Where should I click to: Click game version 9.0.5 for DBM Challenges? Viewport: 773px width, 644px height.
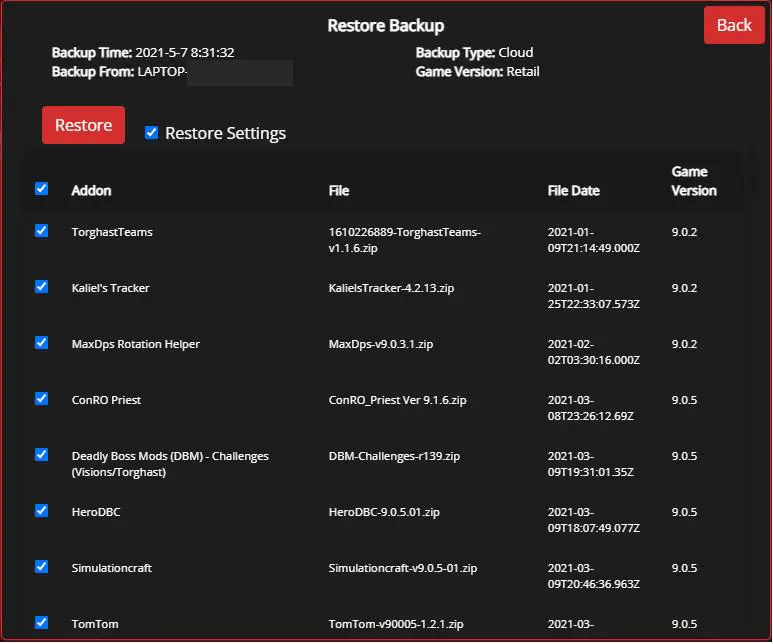(684, 456)
